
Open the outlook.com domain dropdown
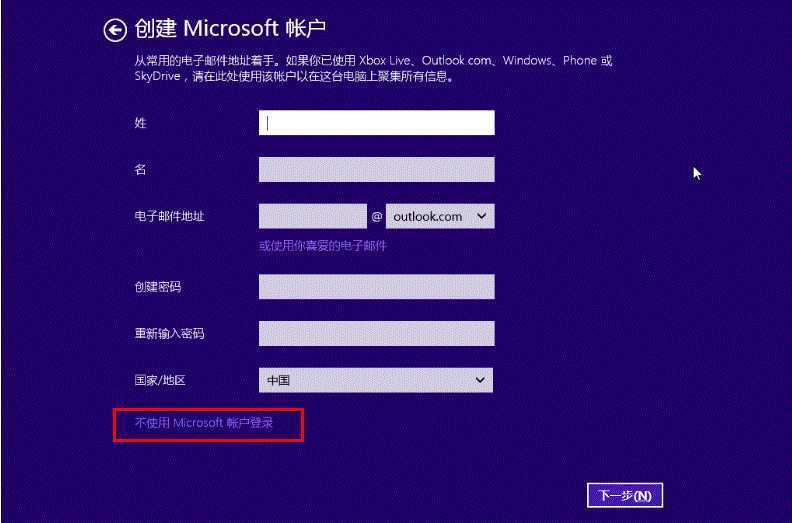(x=440, y=216)
